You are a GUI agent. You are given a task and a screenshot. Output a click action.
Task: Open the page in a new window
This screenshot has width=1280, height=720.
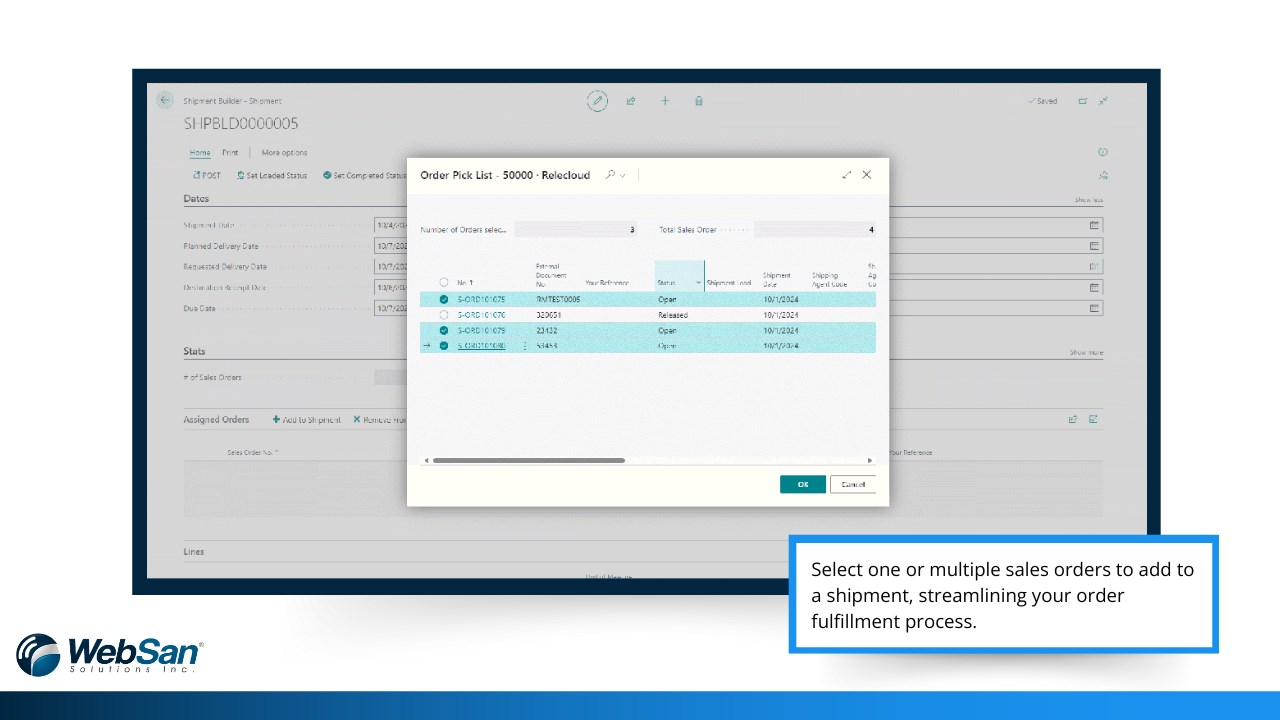[x=1083, y=101]
